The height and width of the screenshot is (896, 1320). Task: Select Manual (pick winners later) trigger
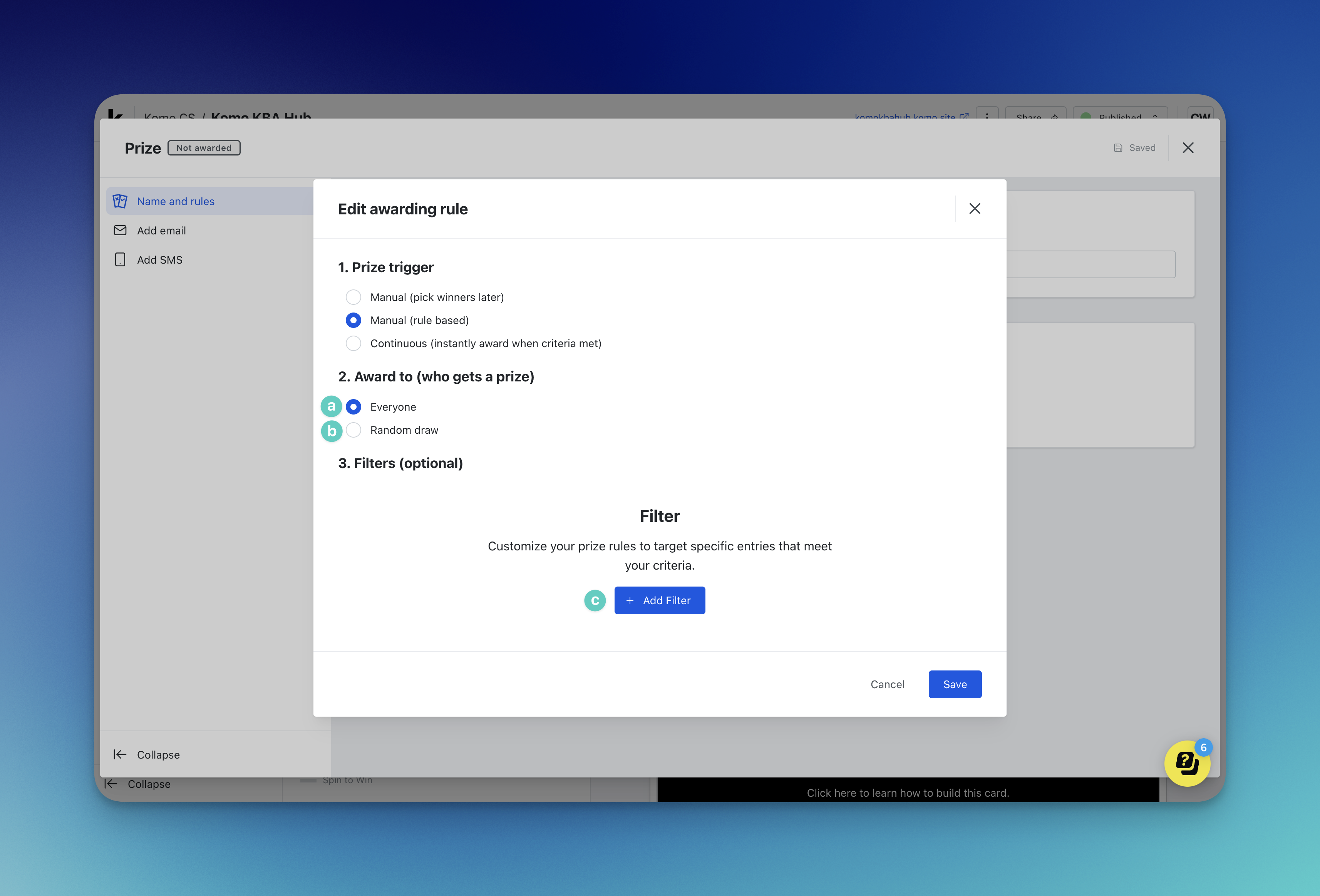pos(353,297)
